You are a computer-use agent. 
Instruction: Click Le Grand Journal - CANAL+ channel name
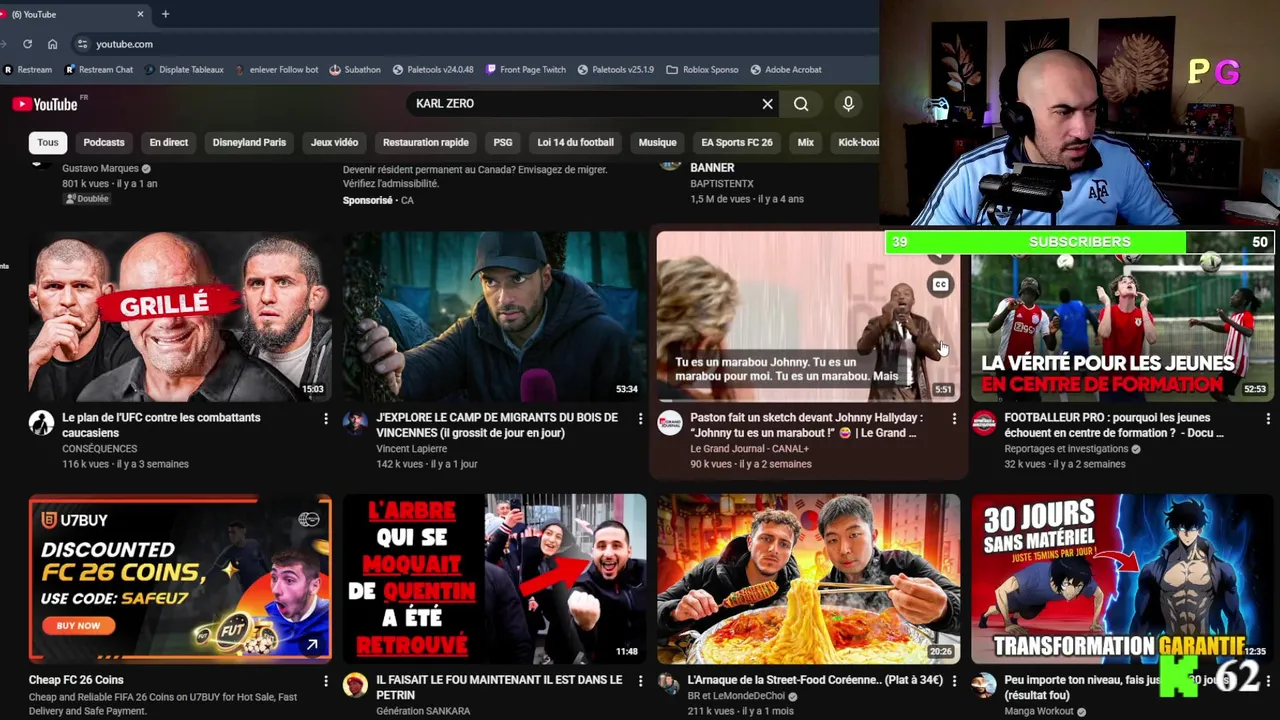[x=749, y=449]
